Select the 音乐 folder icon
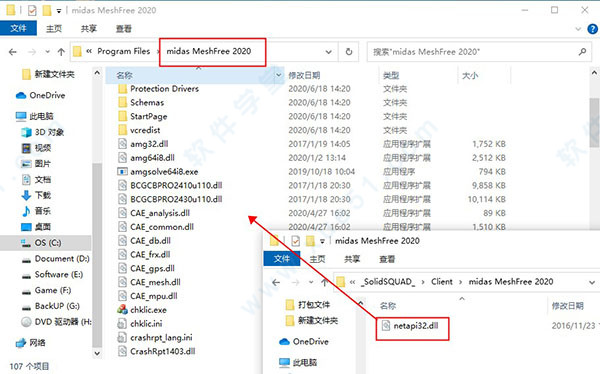The height and width of the screenshot is (374, 600). coord(26,211)
